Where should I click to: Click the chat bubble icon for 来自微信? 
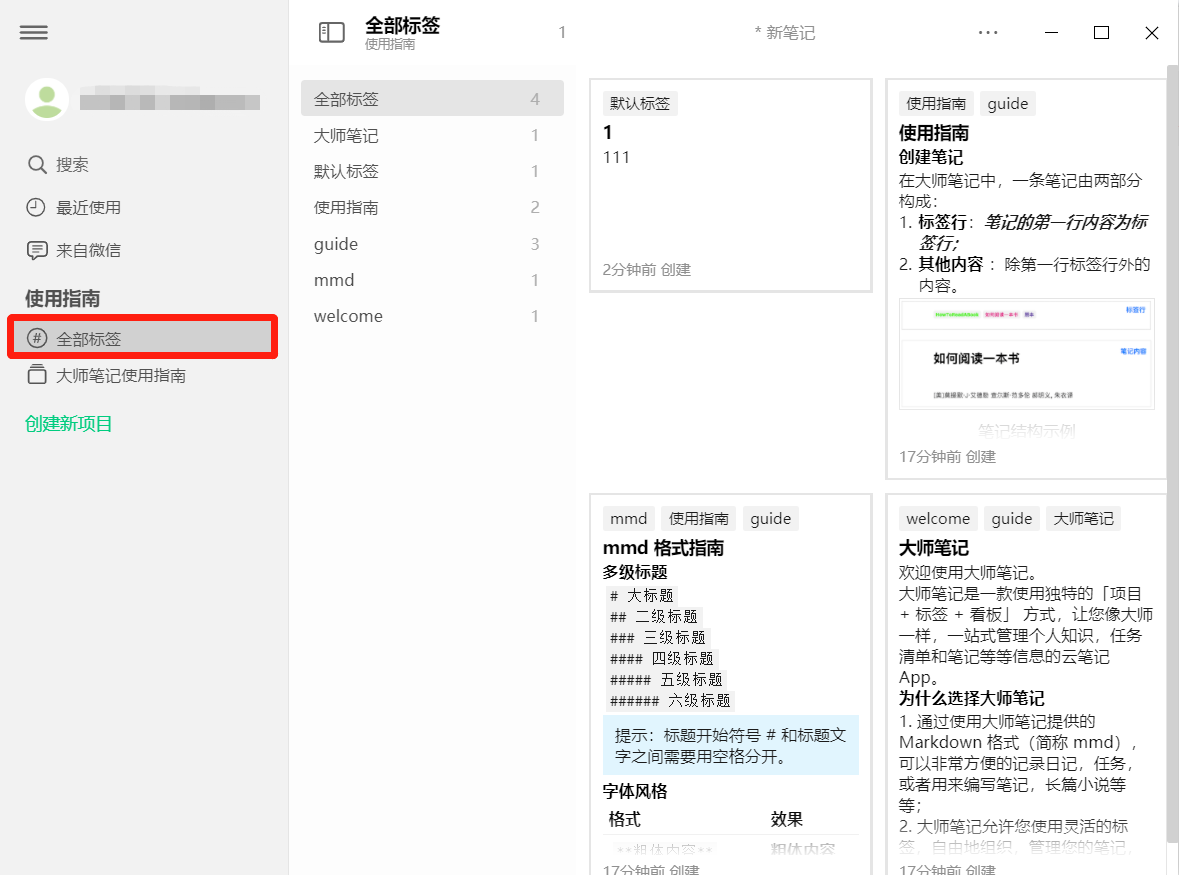[37, 250]
